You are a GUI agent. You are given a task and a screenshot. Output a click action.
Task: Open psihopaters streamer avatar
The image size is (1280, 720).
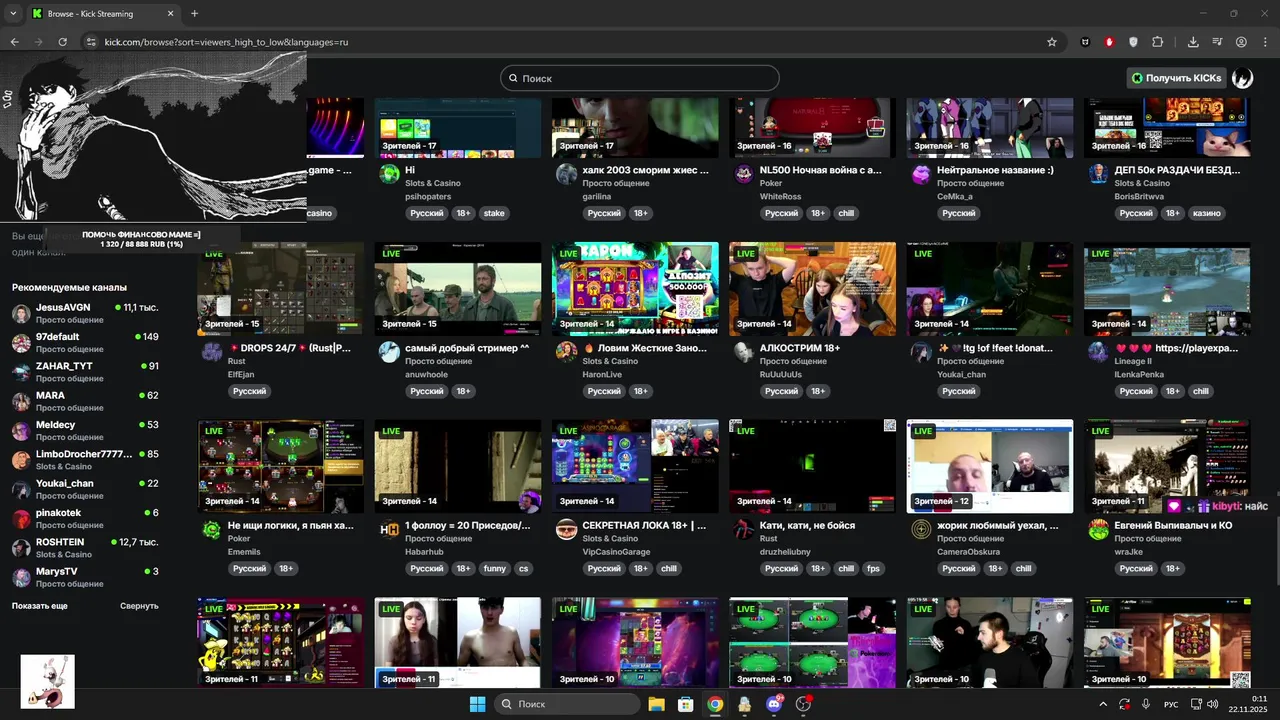(389, 174)
